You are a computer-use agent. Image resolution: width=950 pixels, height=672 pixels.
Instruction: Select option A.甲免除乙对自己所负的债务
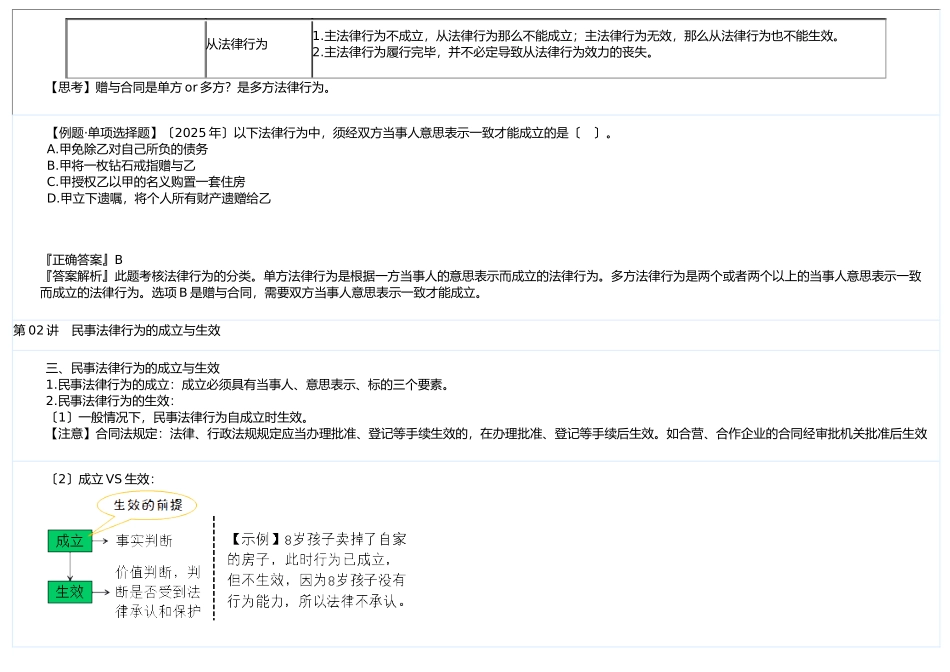[127, 150]
